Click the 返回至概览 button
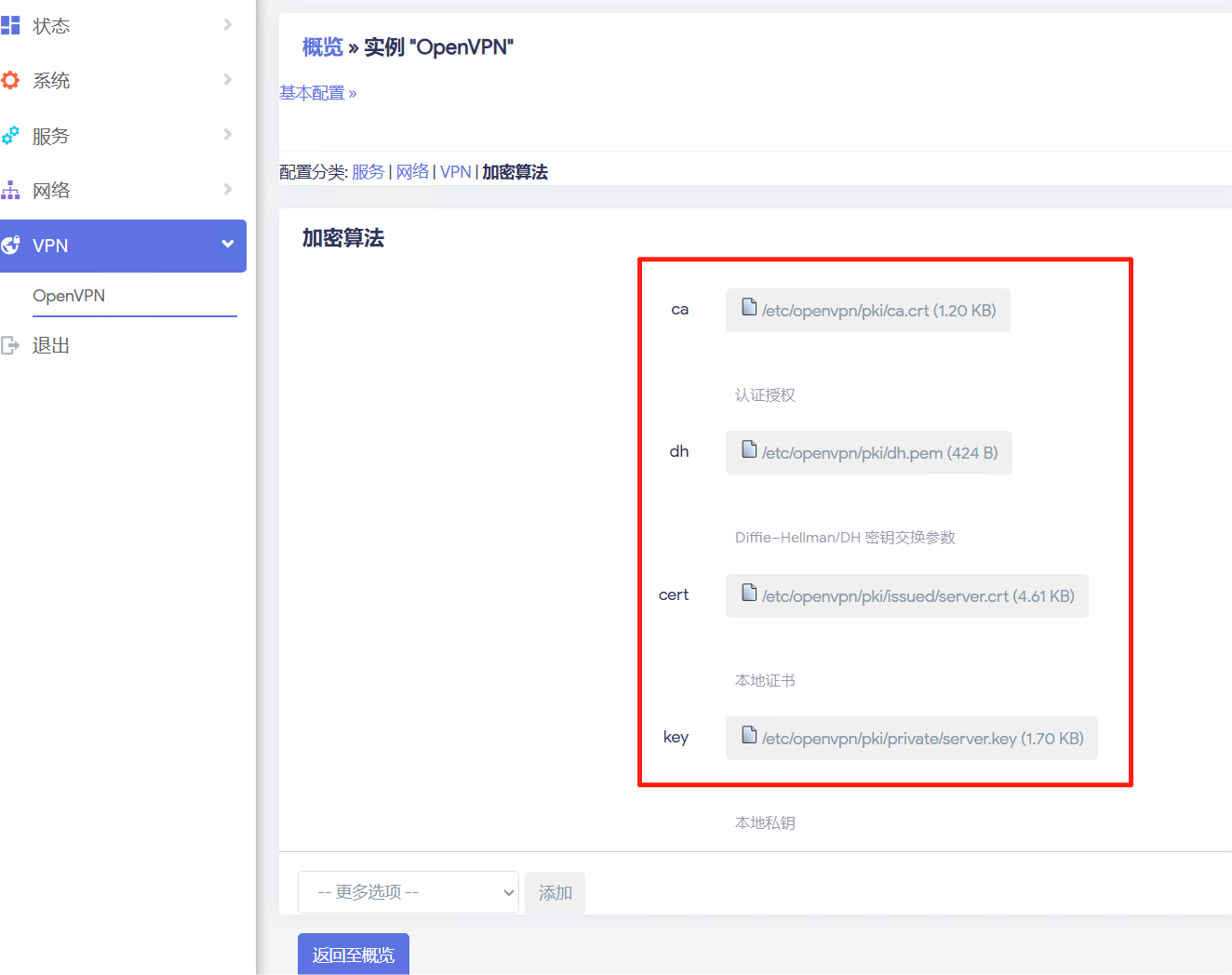Image resolution: width=1232 pixels, height=975 pixels. coord(354,955)
